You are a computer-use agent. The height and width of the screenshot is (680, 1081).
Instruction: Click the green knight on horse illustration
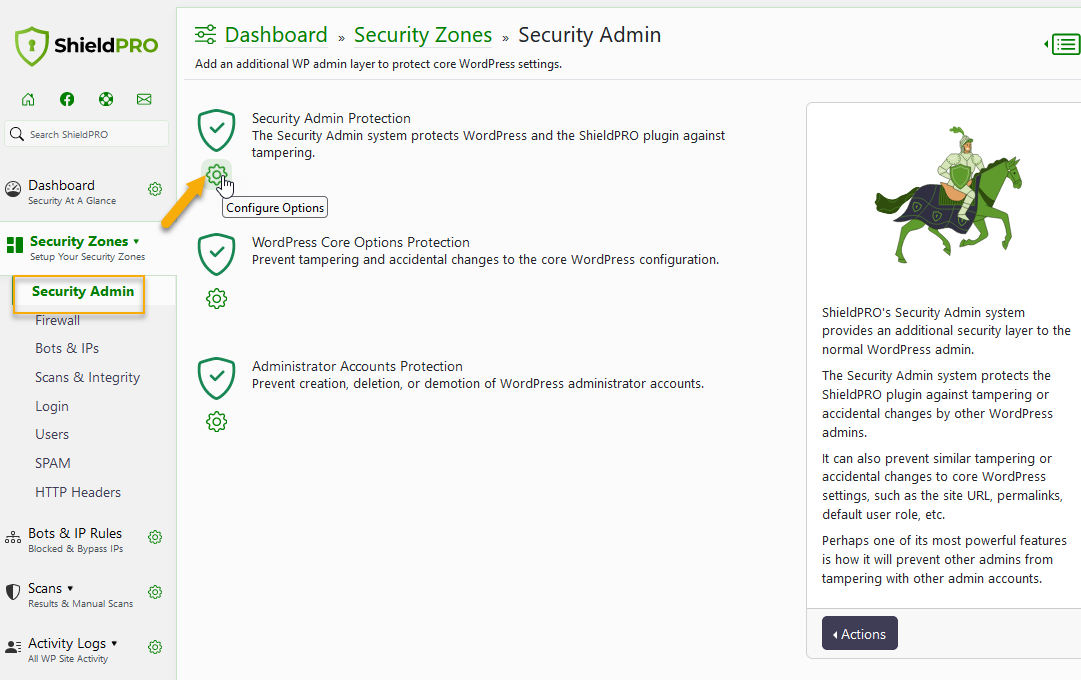[x=949, y=194]
